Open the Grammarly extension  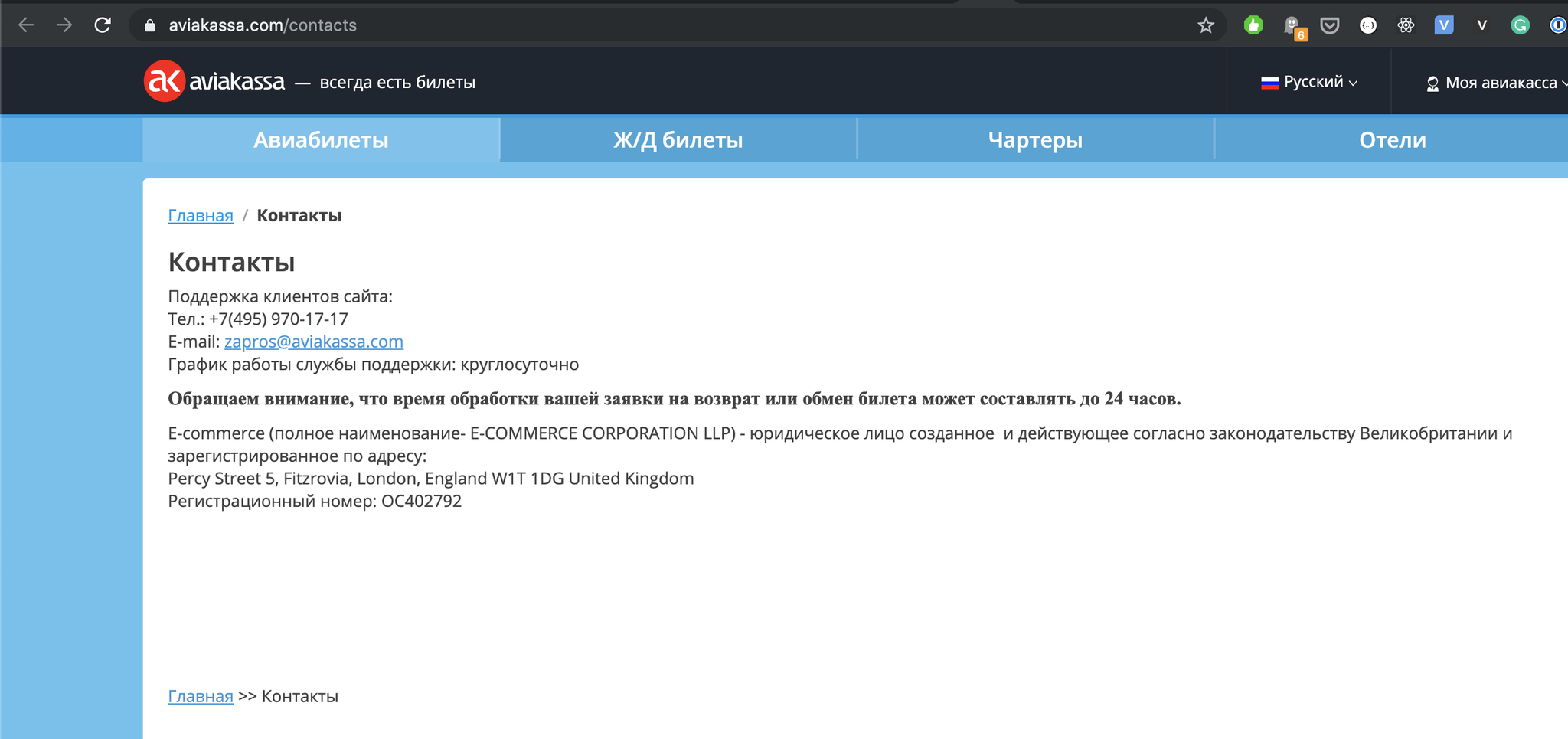1520,25
